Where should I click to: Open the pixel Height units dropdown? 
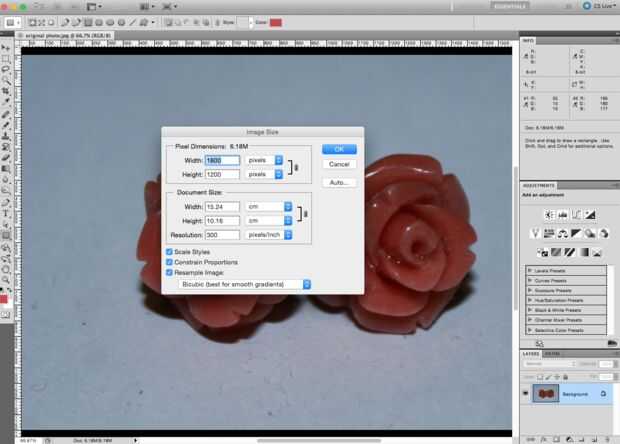point(264,174)
